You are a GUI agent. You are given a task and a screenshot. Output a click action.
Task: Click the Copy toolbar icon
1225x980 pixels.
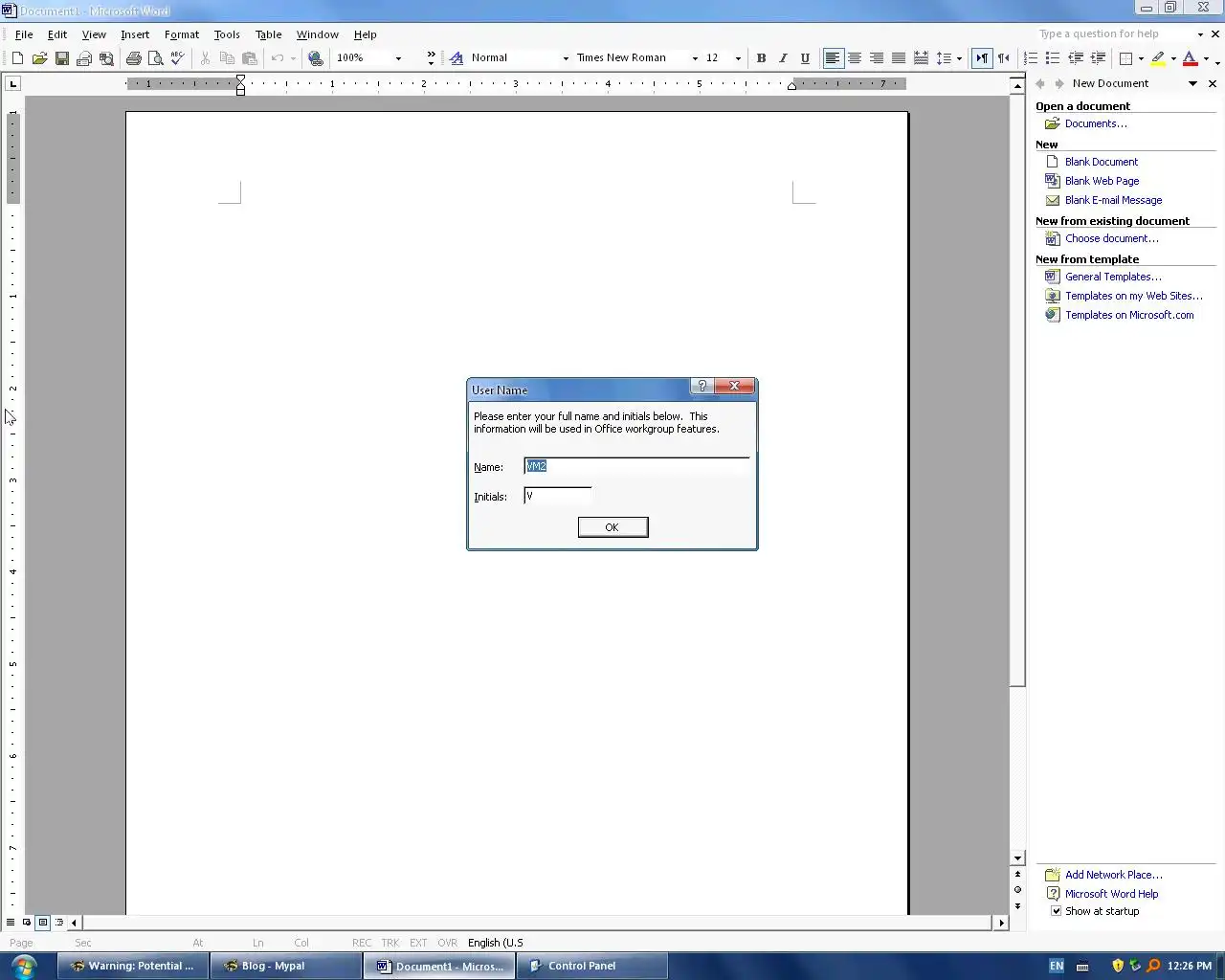pos(227,58)
